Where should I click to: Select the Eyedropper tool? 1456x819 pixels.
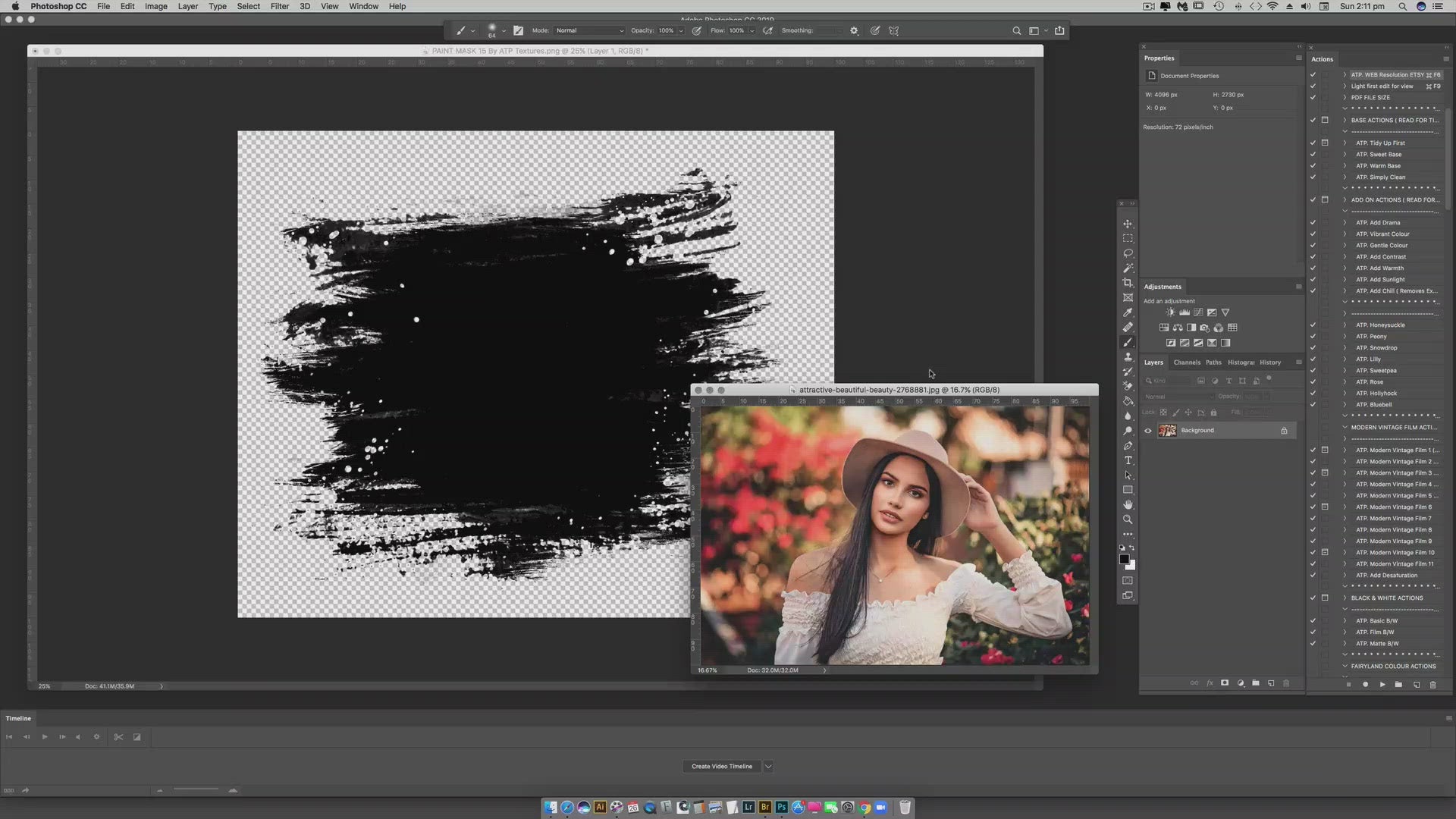(1128, 312)
